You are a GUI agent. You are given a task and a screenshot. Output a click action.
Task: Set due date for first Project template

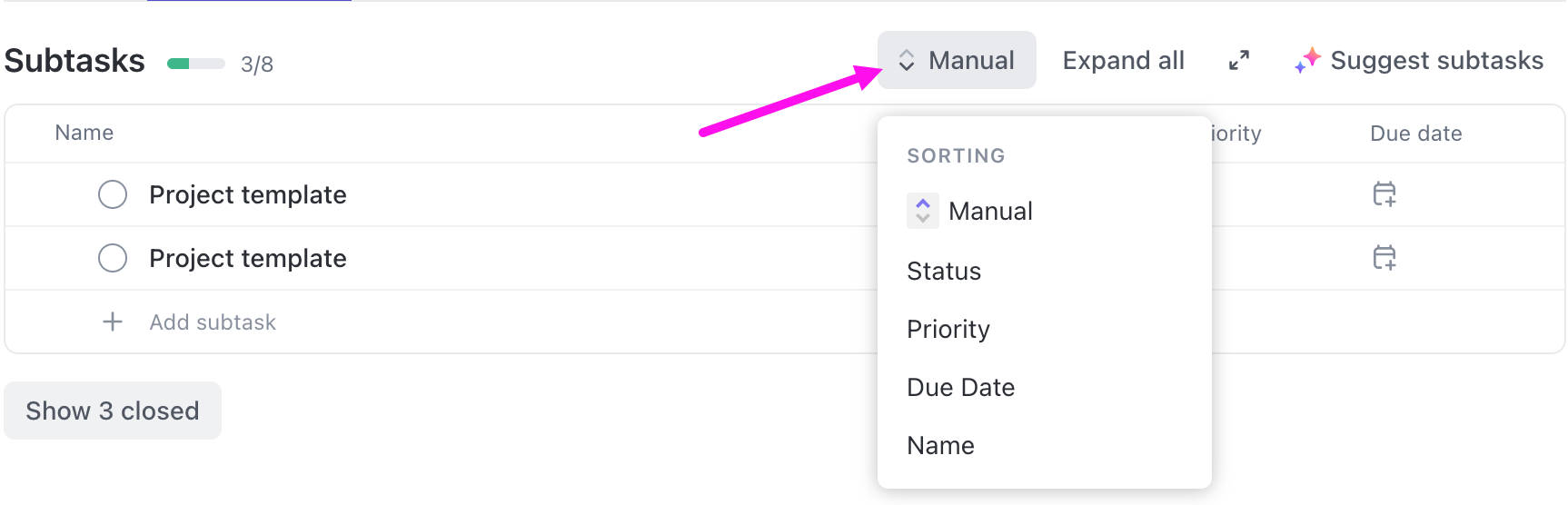[x=1384, y=194]
